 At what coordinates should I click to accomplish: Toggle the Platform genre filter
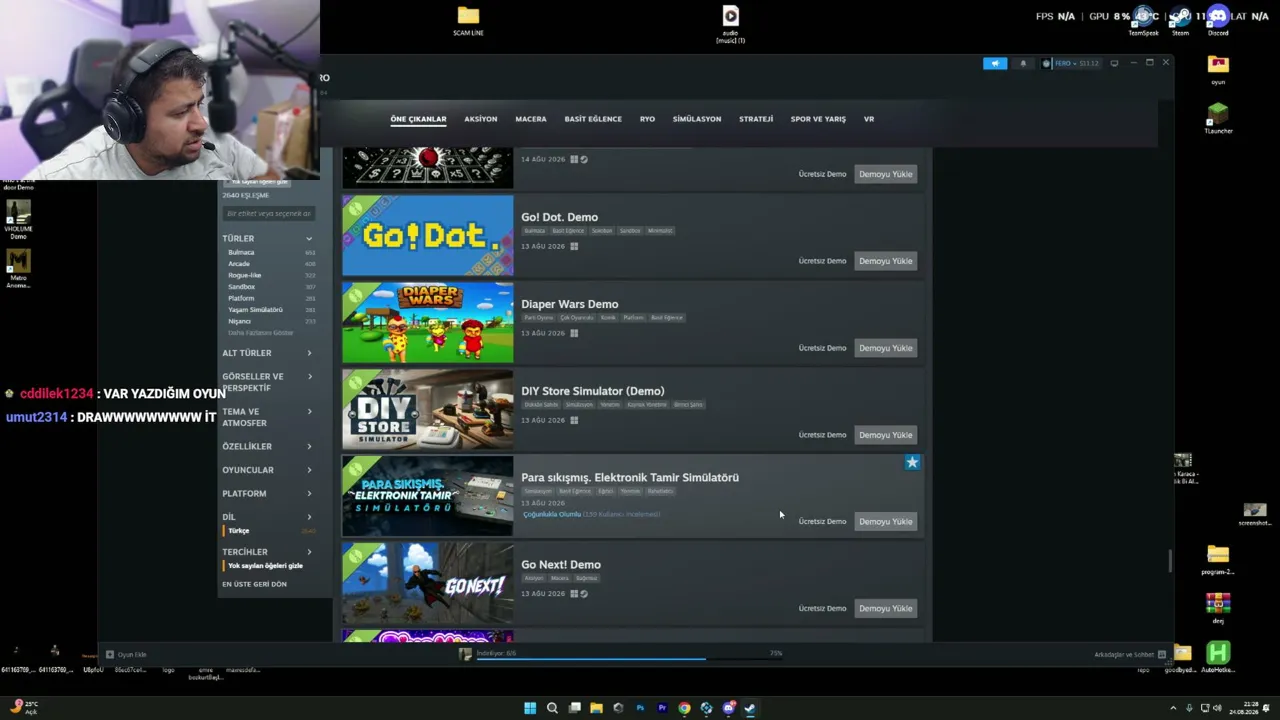pyautogui.click(x=270, y=299)
